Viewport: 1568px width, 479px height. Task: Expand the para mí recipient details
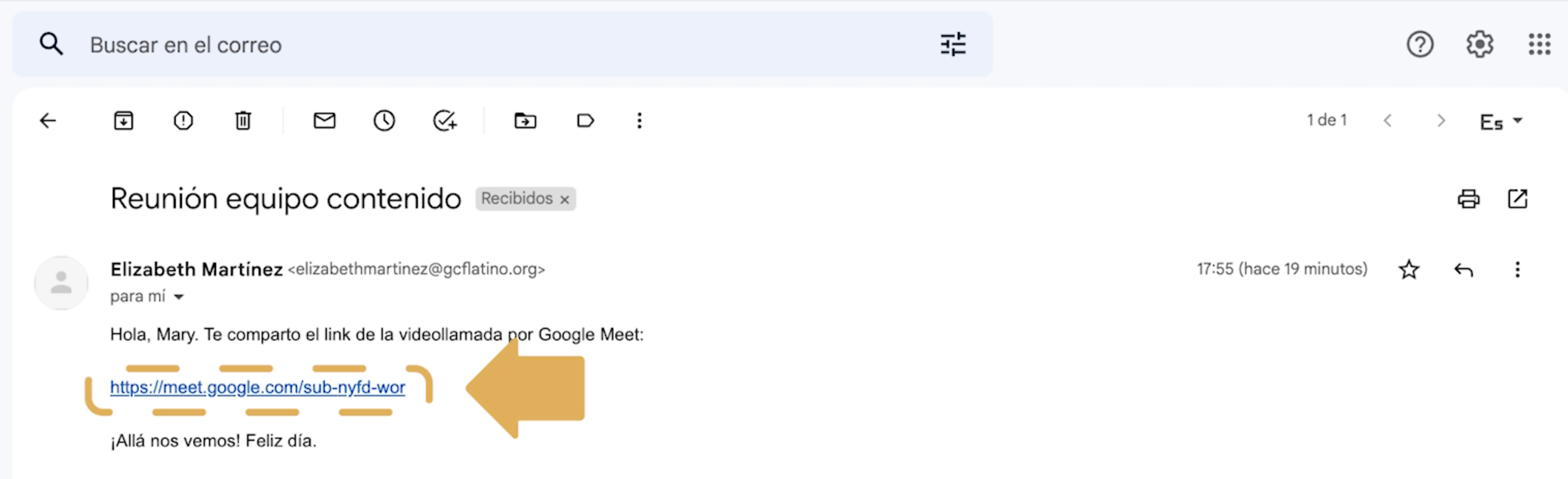(178, 296)
